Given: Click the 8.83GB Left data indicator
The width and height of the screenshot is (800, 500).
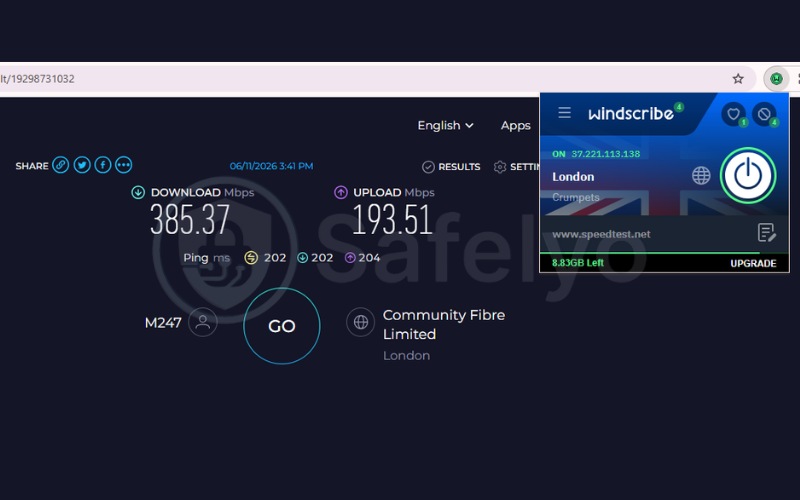Looking at the screenshot, I should [578, 263].
